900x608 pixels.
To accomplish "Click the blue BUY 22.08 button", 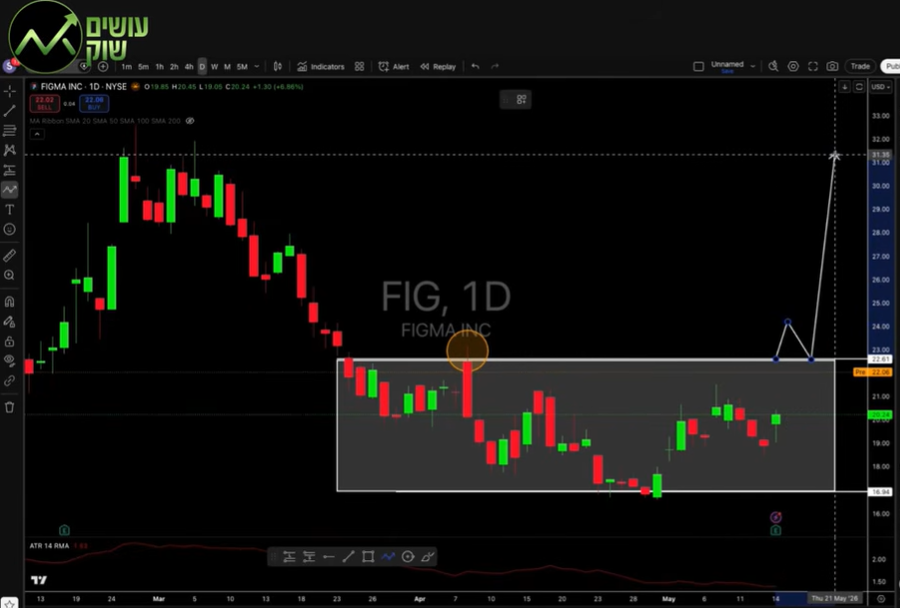I will point(94,103).
